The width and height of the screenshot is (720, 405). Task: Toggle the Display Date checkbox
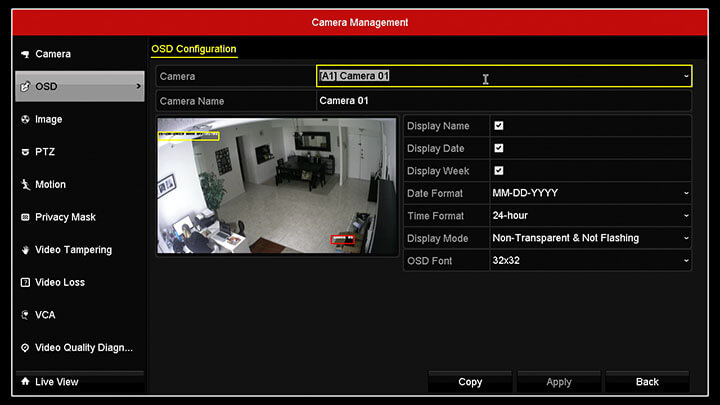pos(499,148)
